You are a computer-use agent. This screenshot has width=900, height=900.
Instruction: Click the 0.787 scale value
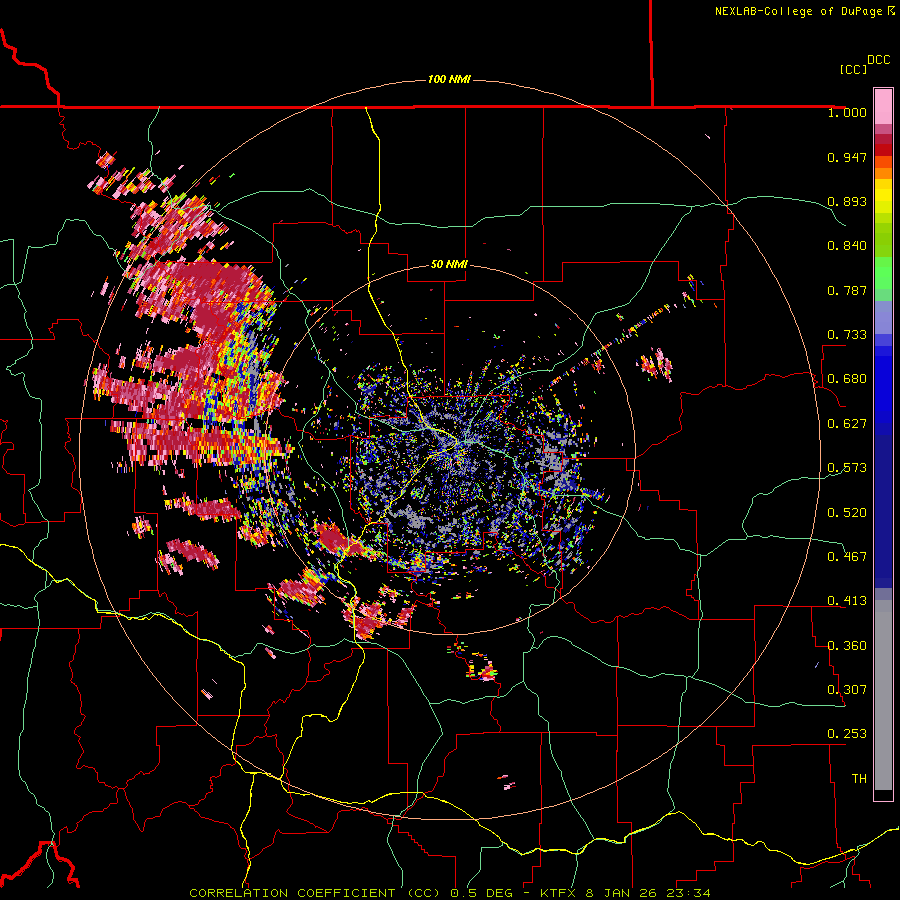point(847,290)
